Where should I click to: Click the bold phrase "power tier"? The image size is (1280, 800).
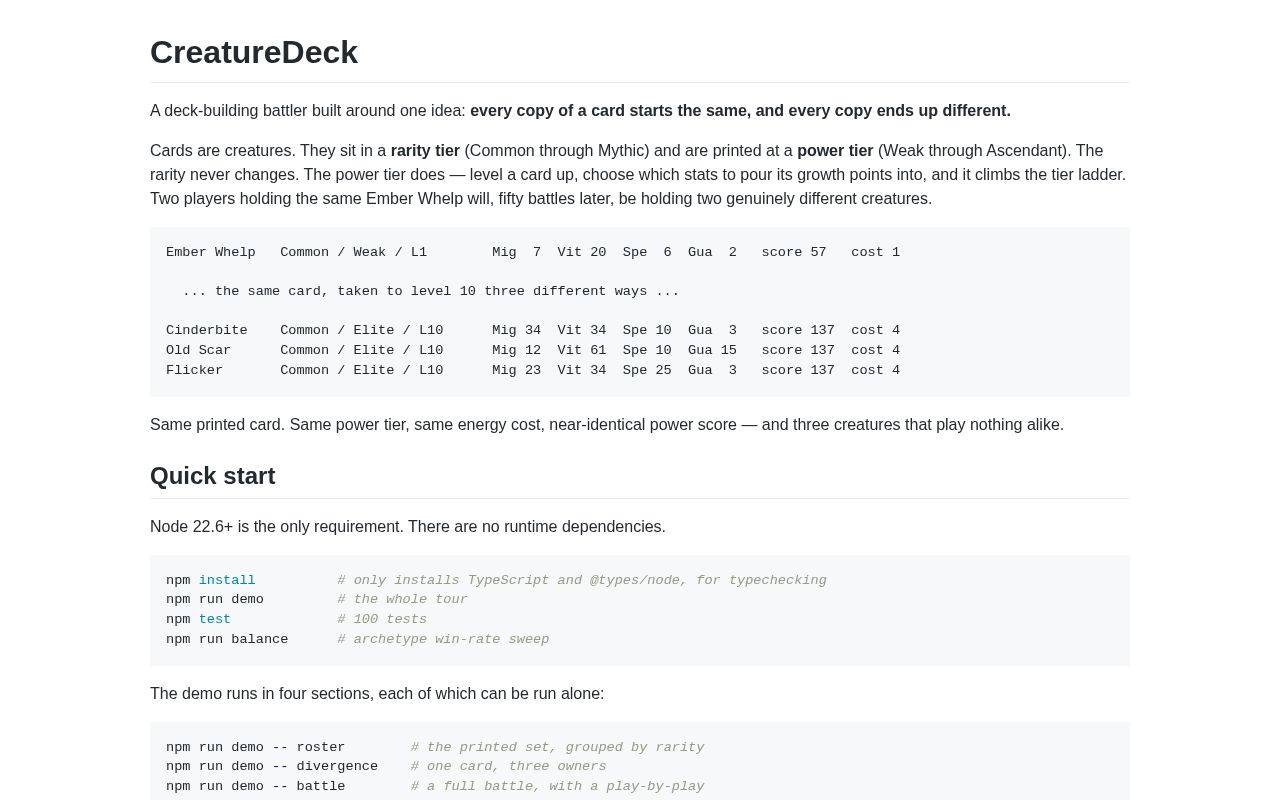tap(835, 151)
